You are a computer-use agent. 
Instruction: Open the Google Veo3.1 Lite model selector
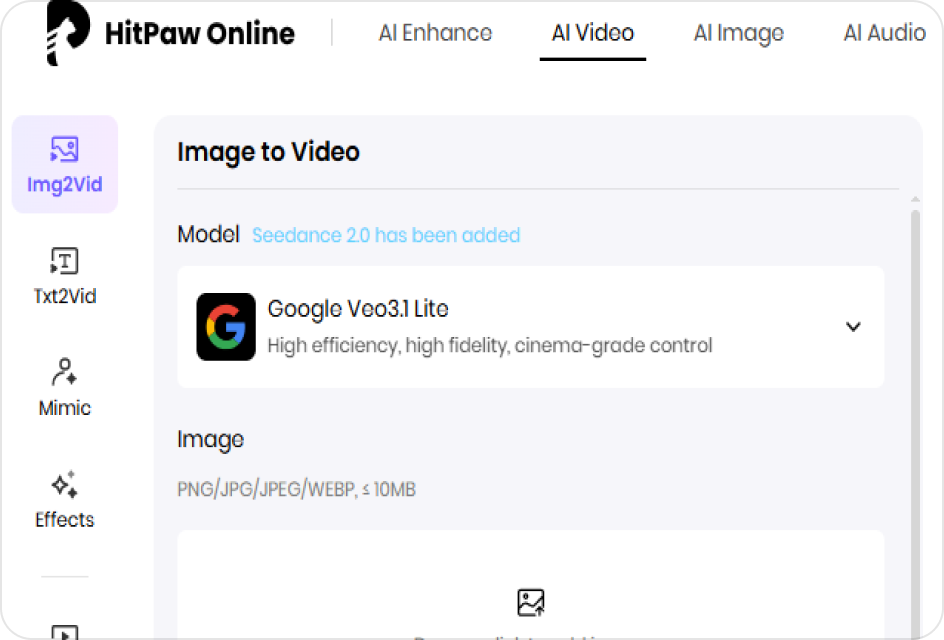click(x=530, y=327)
